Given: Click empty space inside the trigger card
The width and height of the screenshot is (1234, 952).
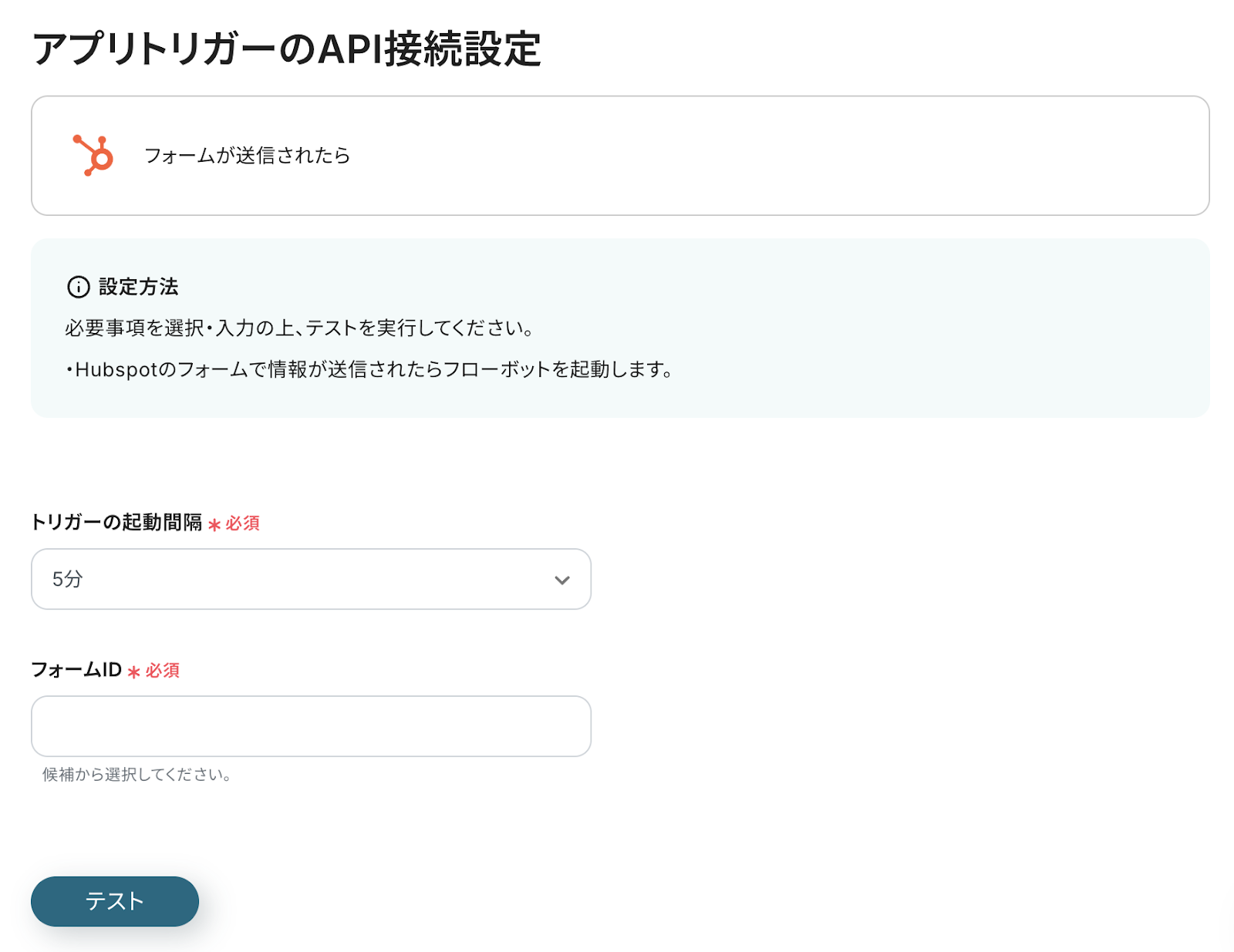Looking at the screenshot, I should pyautogui.click(x=771, y=156).
